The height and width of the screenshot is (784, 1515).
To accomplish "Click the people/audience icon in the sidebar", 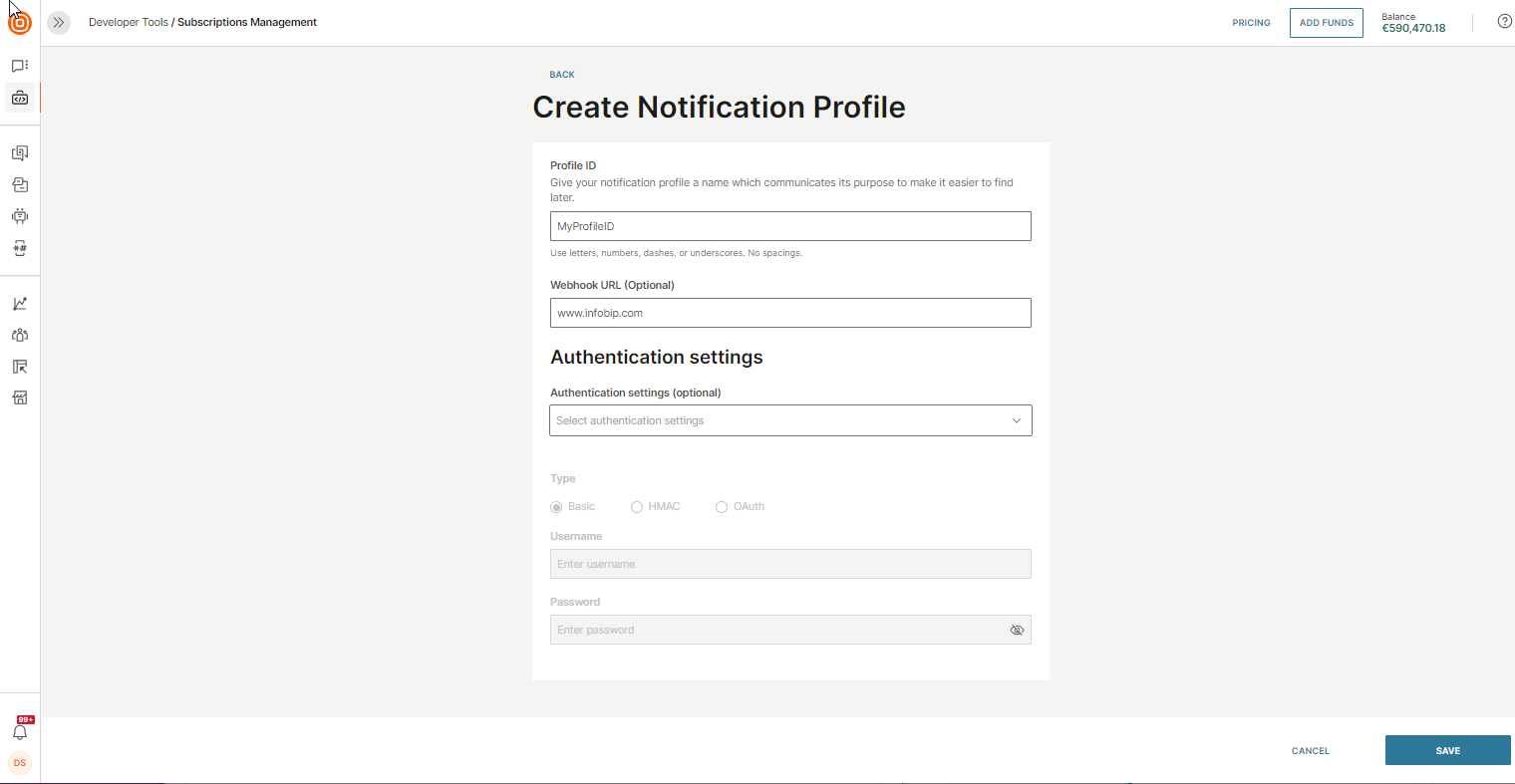I will (x=20, y=335).
